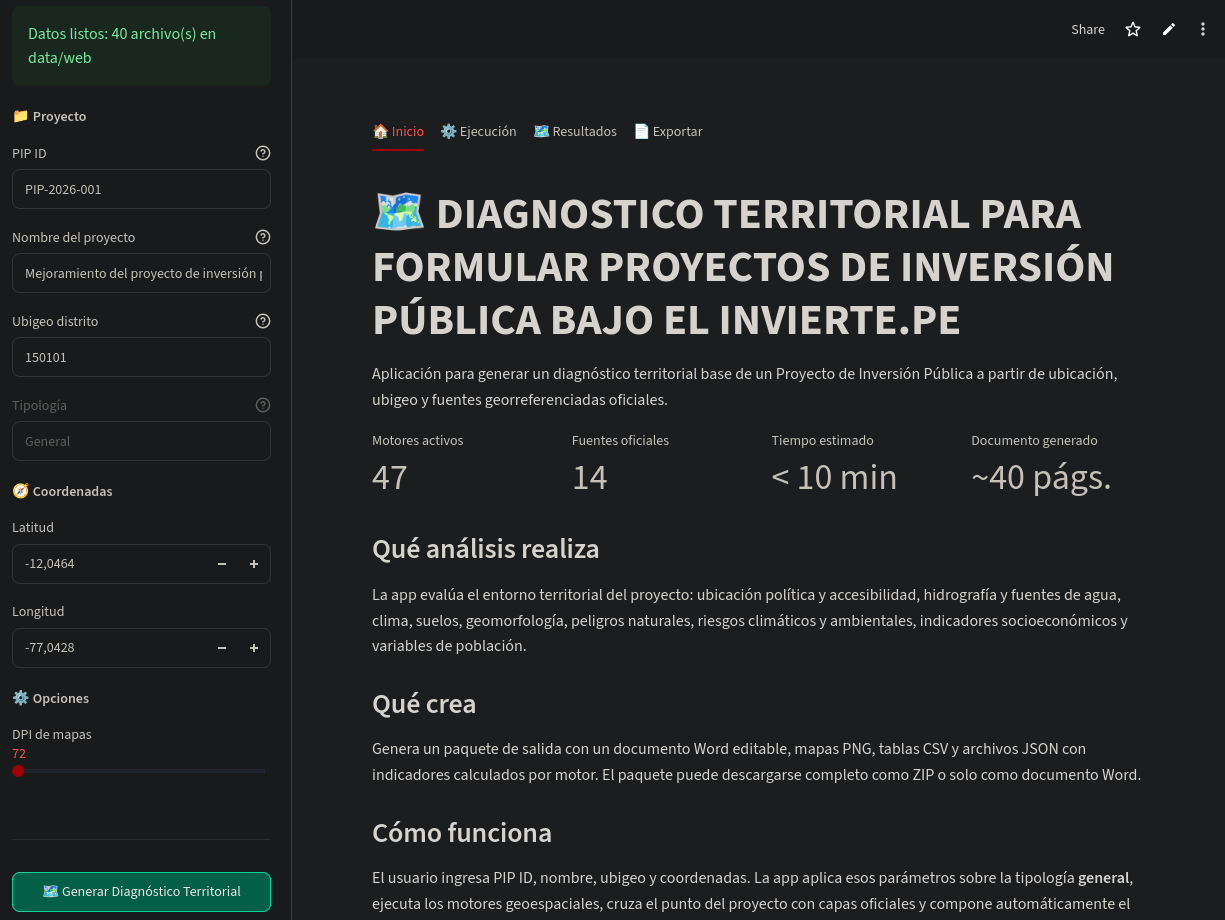This screenshot has width=1225, height=920.
Task: Click the Coordenadas sidebar section label
Action: (x=62, y=491)
